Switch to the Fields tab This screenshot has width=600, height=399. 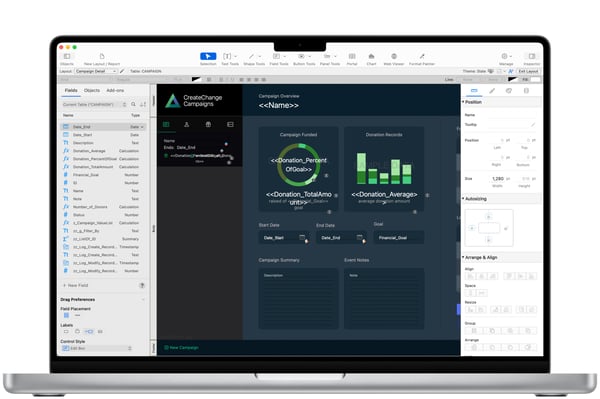(x=71, y=90)
